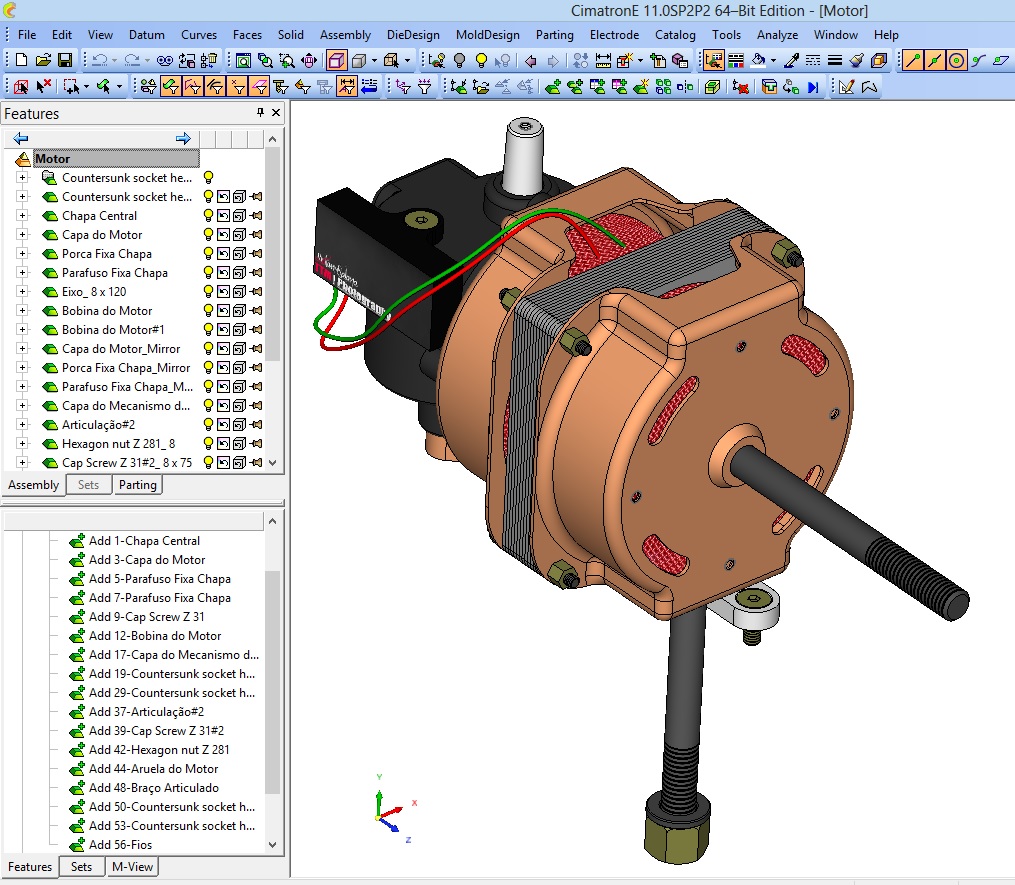Click the Undo arrow icon

100,60
